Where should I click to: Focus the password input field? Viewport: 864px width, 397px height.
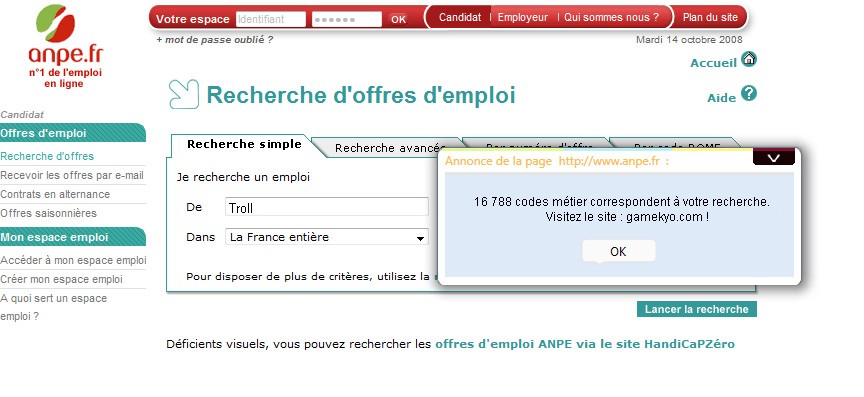(x=347, y=19)
